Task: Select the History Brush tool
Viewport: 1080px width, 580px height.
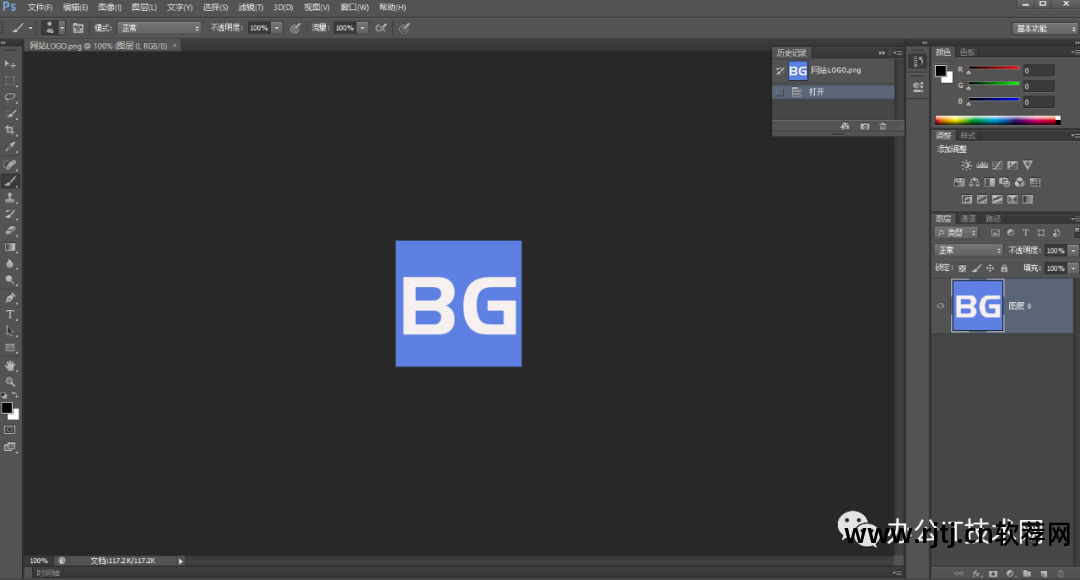Action: pos(10,214)
